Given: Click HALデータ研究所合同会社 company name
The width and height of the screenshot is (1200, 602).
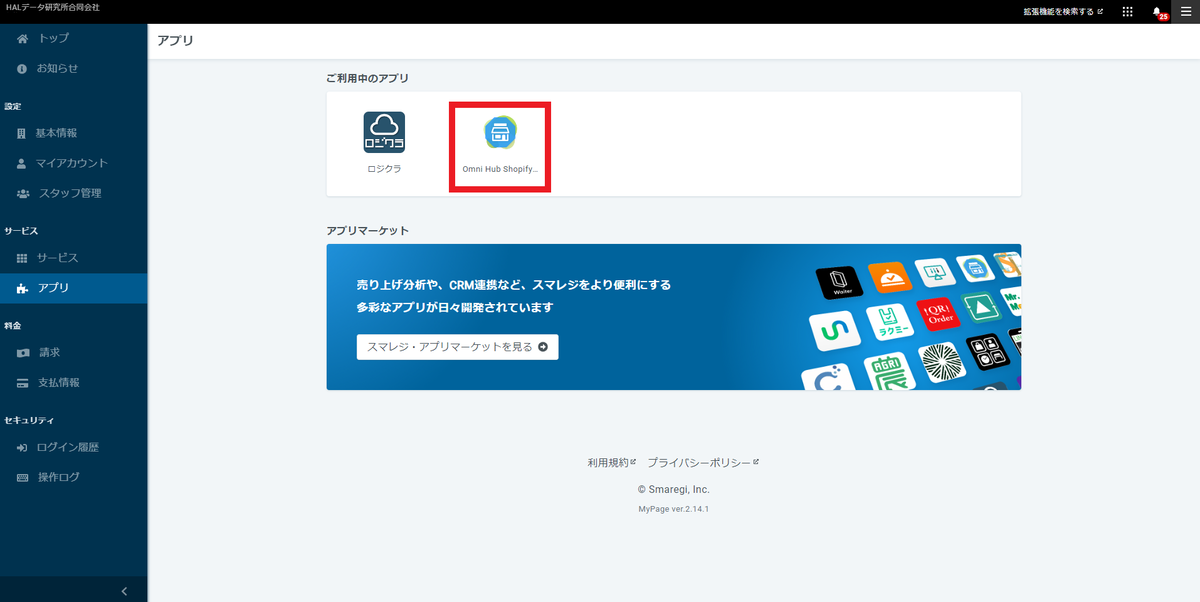Looking at the screenshot, I should pyautogui.click(x=52, y=8).
